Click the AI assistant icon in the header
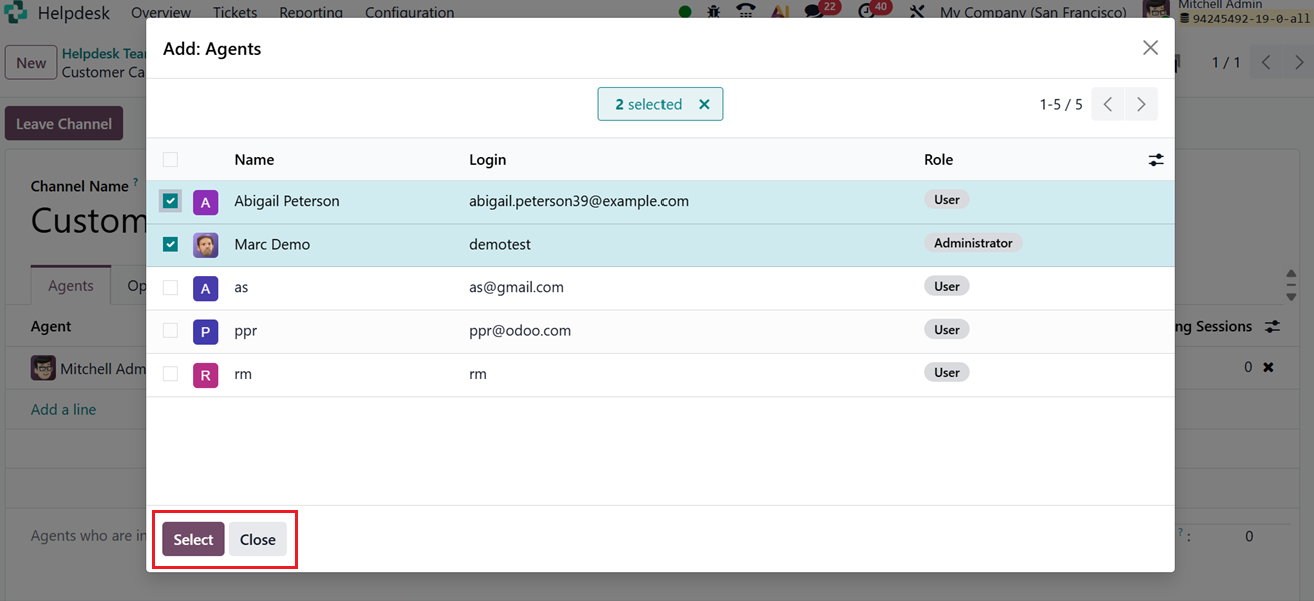Image resolution: width=1314 pixels, height=601 pixels. click(x=780, y=12)
